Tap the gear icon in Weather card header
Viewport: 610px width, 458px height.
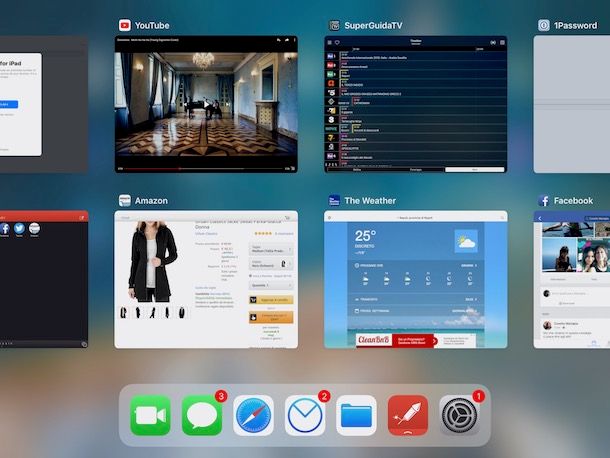coord(330,218)
